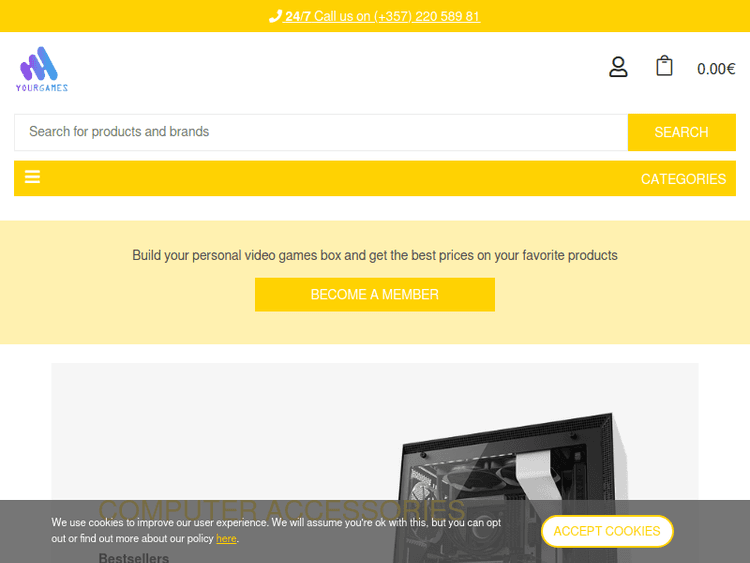Viewport: 750px width, 563px height.
Task: Focus the product and brand search field
Action: [321, 132]
